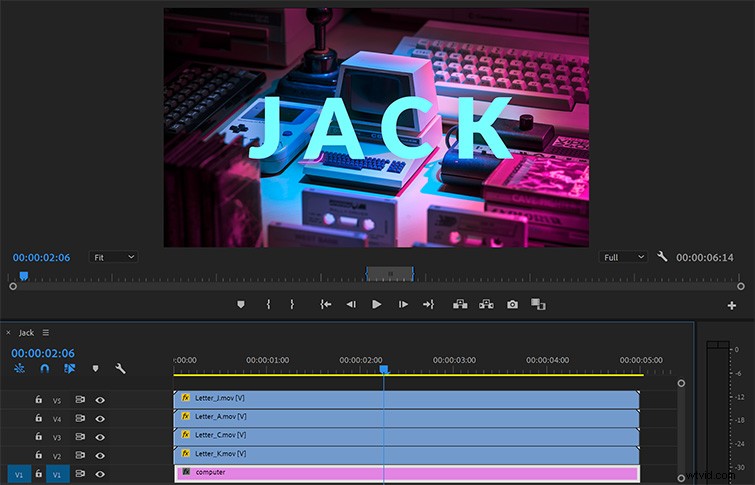Screen dimensions: 755x485
Task: Hide track V5 output eye
Action: [x=100, y=400]
